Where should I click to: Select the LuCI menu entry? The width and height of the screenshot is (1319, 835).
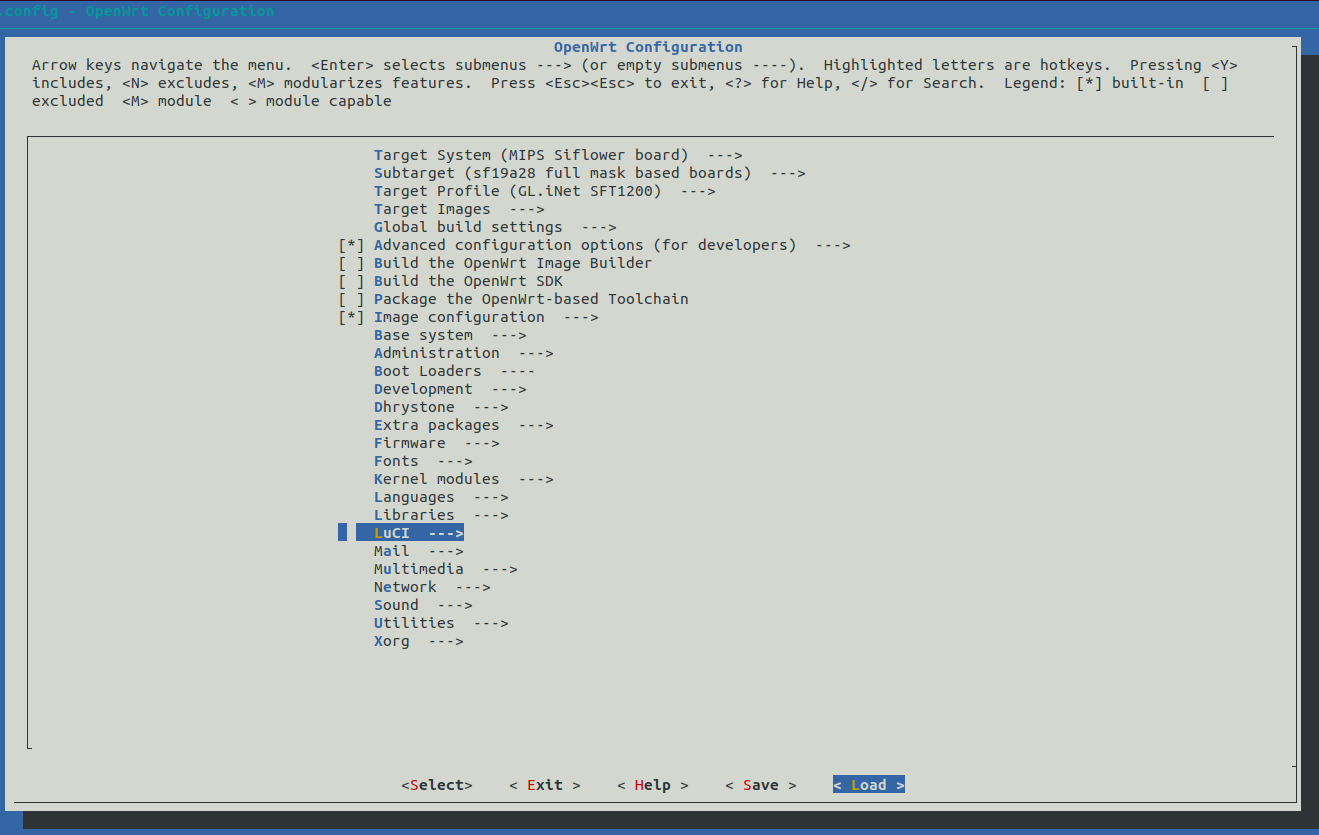[x=417, y=533]
